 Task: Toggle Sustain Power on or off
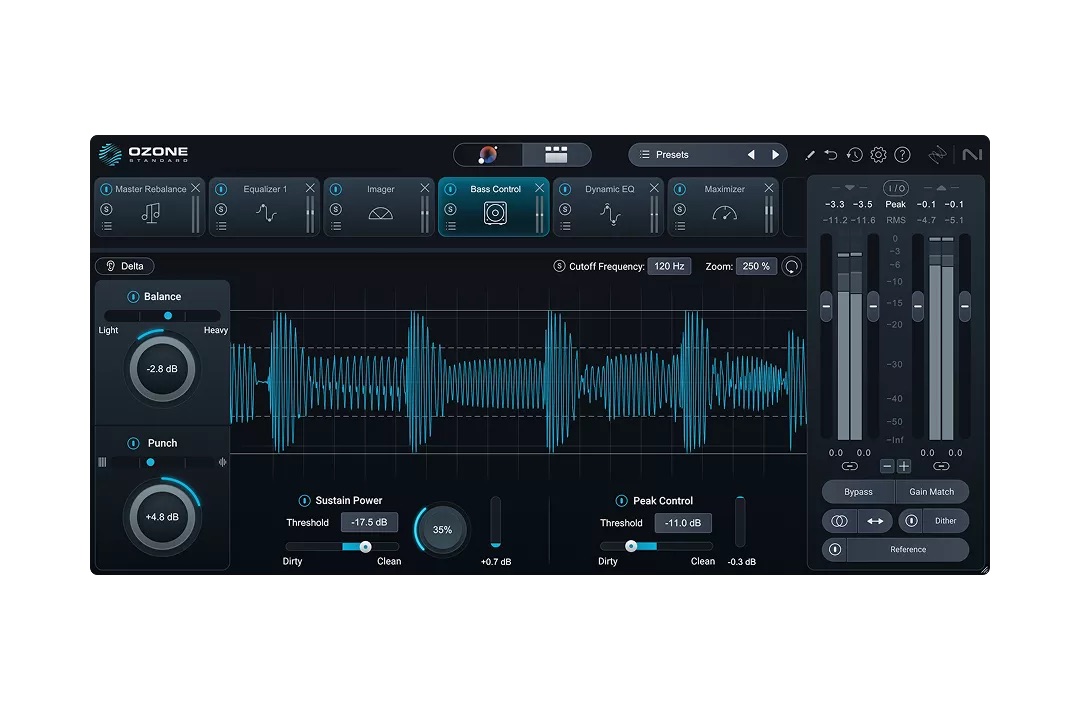(x=304, y=501)
